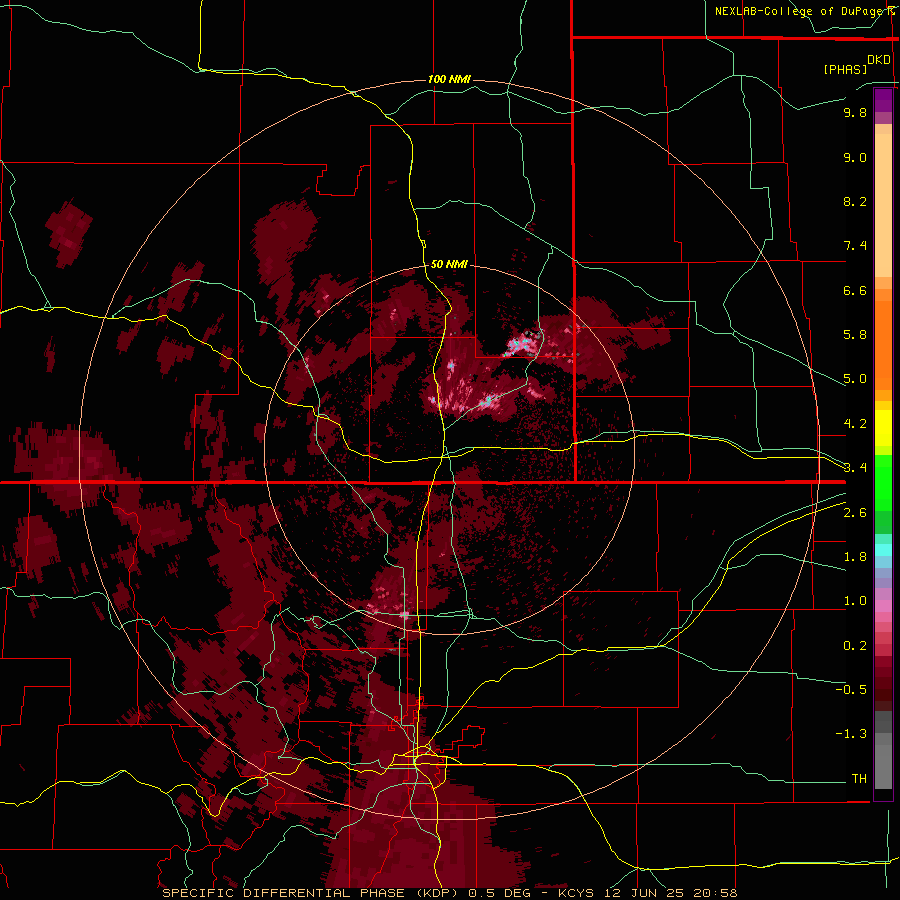Click the 0.2 value on the color scale
The width and height of the screenshot is (900, 900).
click(x=855, y=645)
